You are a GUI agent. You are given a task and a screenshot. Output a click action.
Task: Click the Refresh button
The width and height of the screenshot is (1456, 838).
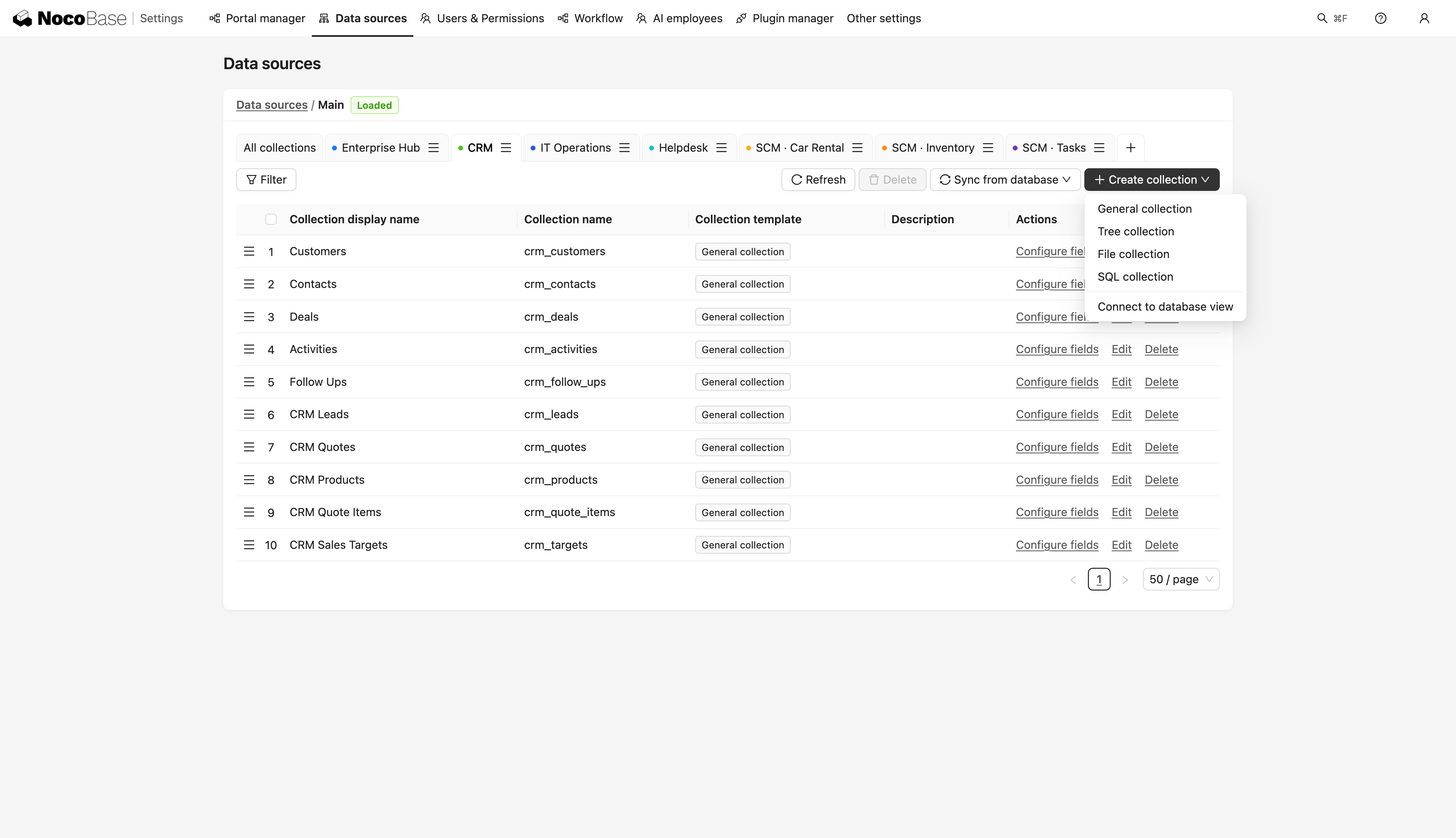tap(818, 180)
